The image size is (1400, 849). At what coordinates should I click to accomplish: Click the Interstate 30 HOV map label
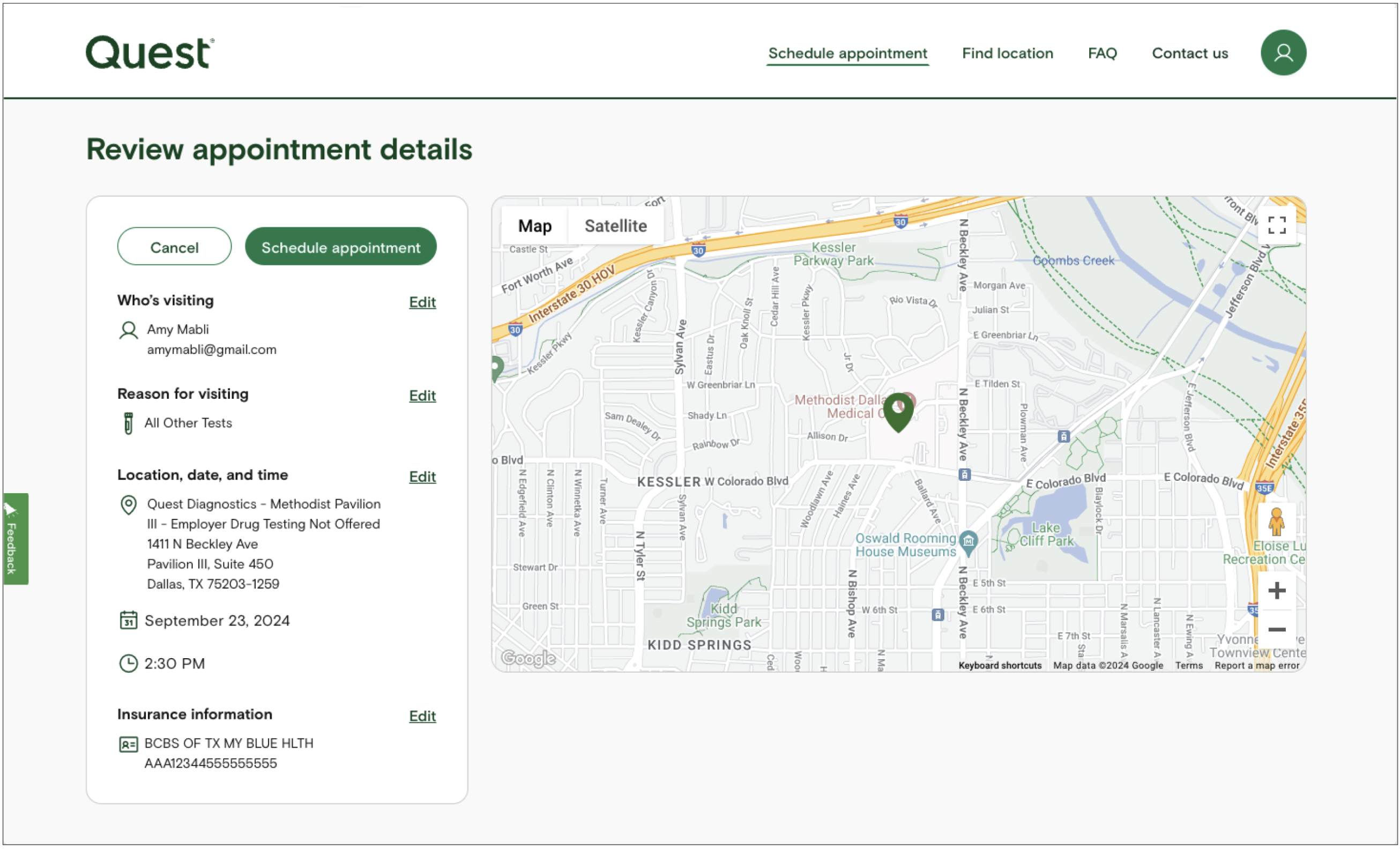point(571,295)
